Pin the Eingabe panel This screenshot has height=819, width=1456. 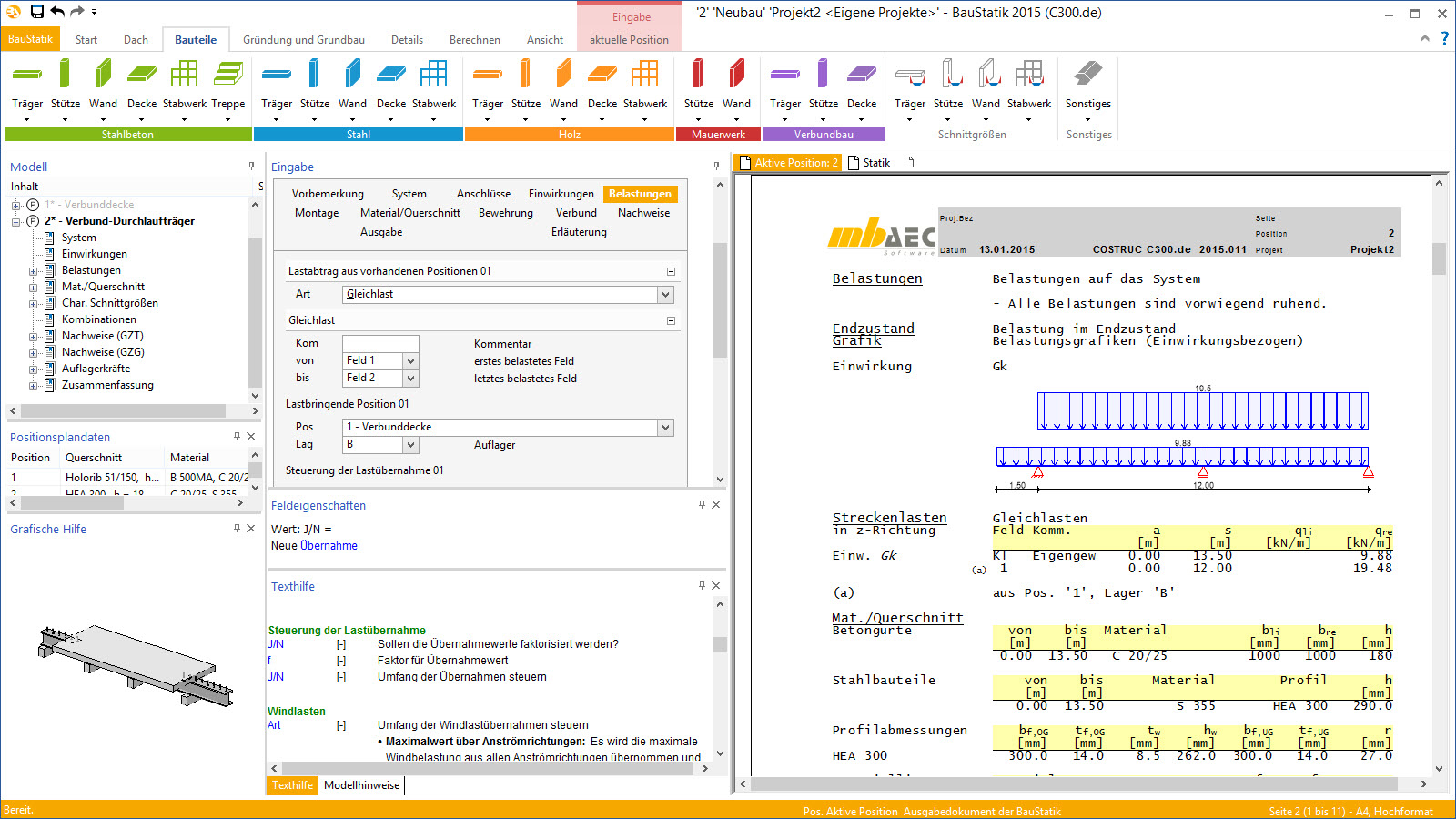coord(716,166)
